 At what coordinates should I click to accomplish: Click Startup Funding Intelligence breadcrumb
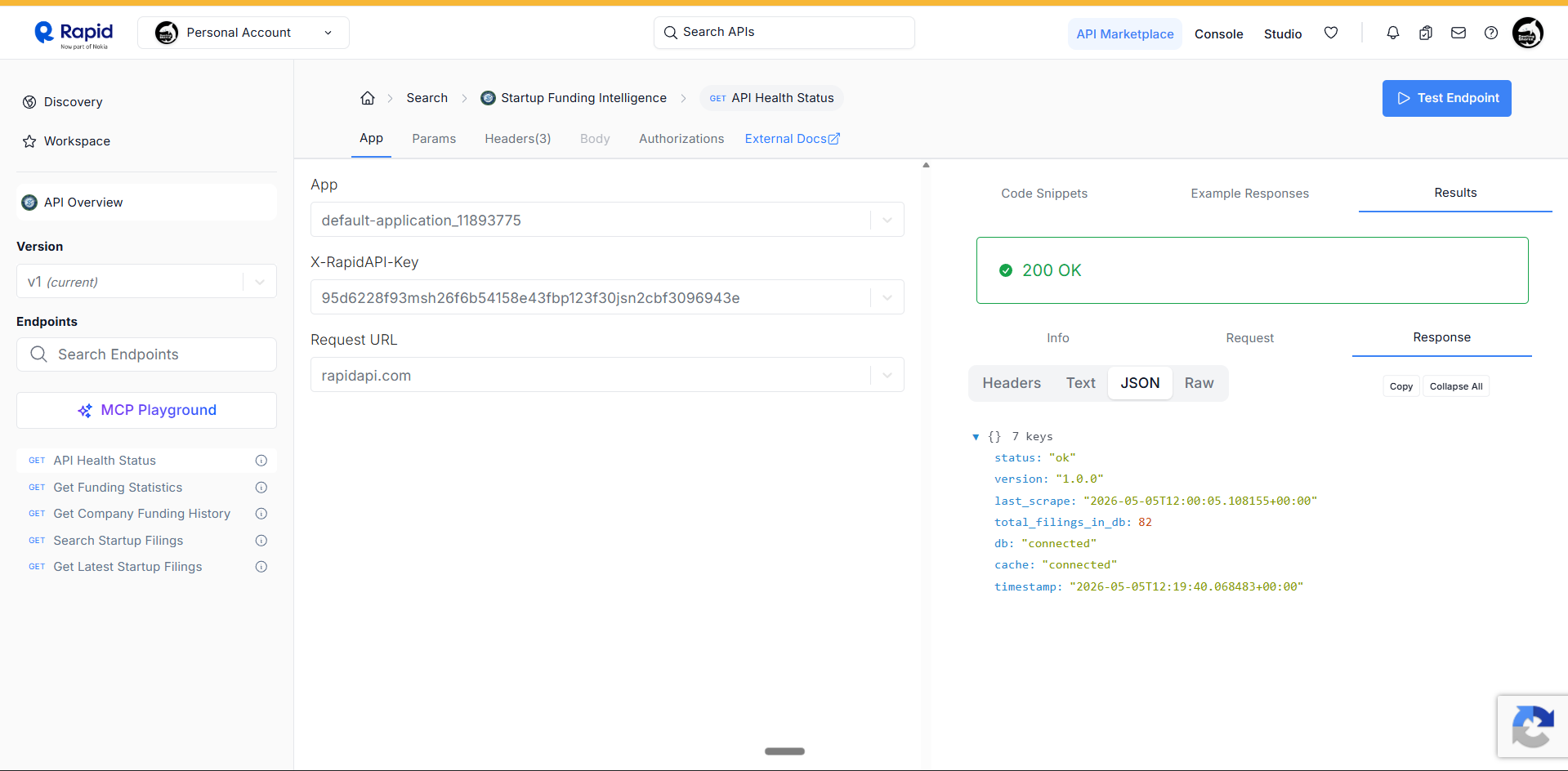click(x=574, y=98)
